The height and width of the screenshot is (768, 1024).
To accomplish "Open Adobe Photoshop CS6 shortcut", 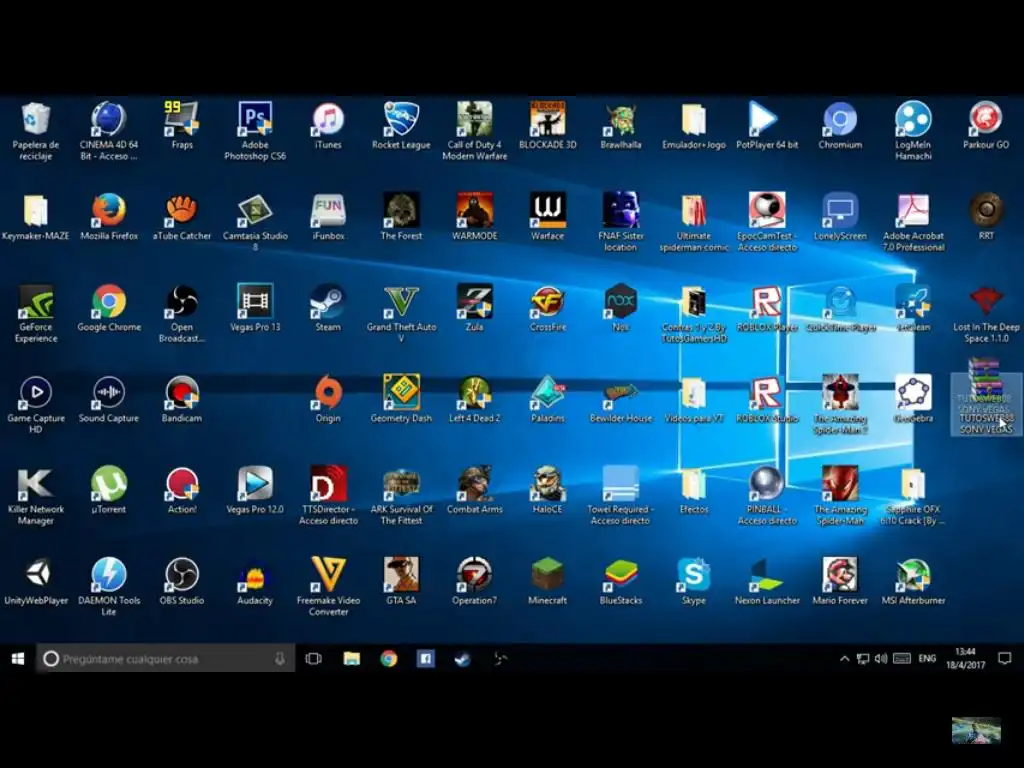I will click(x=255, y=119).
